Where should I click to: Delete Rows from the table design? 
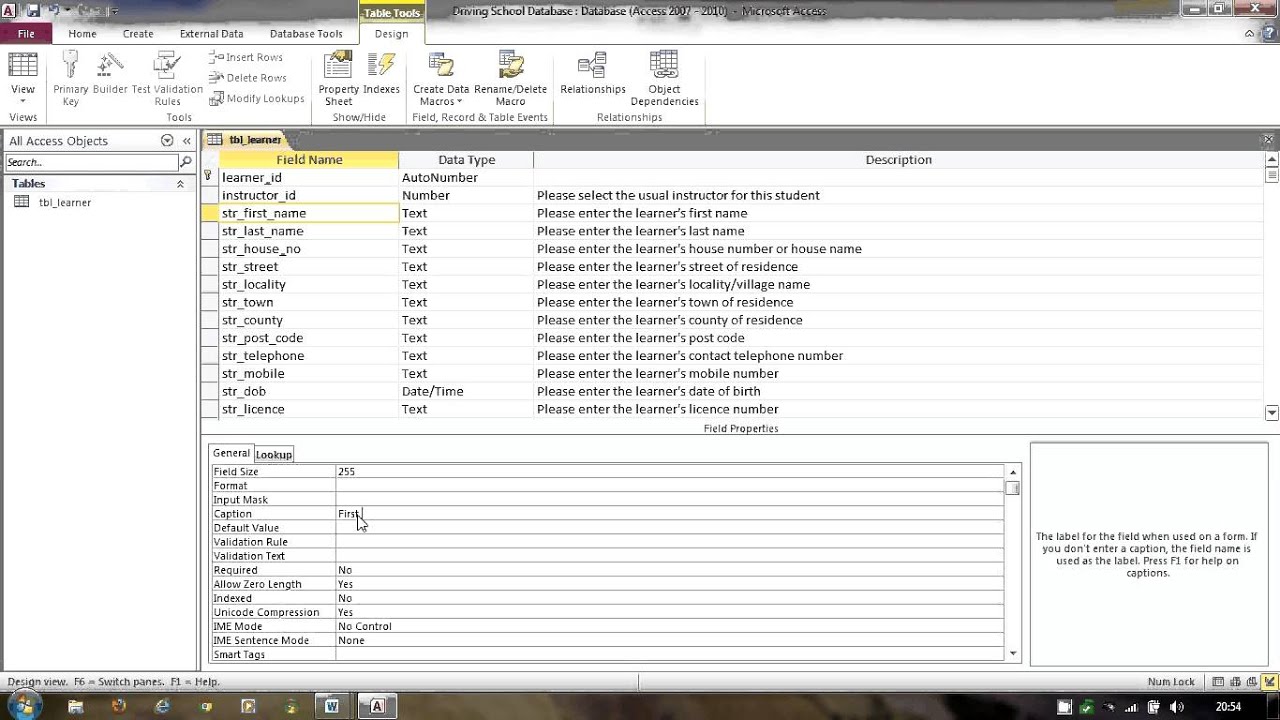point(247,78)
